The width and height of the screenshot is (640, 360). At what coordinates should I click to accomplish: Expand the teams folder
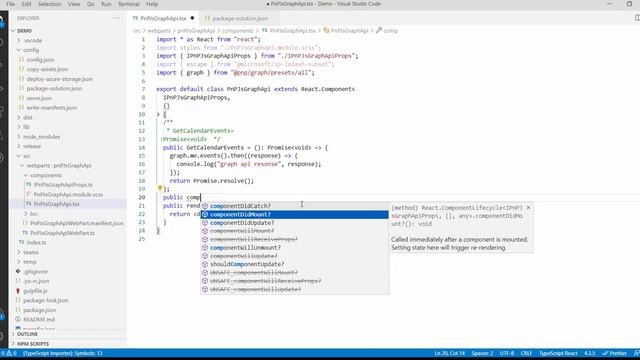68,252
